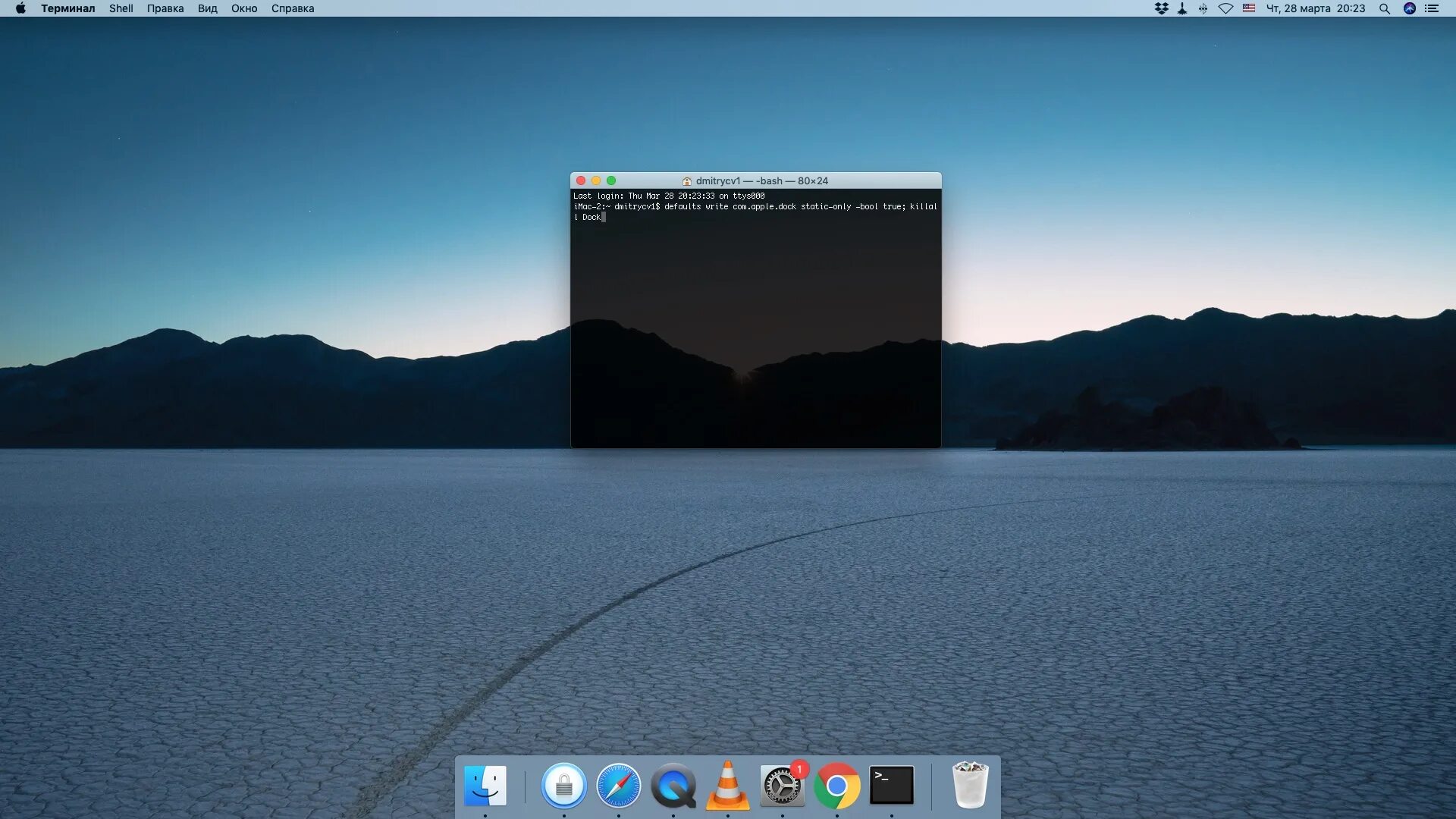Open System Preferences with update badge

point(782,786)
